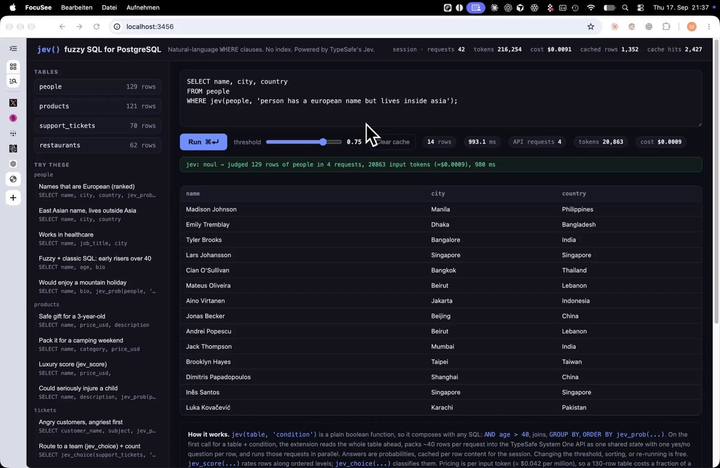The width and height of the screenshot is (720, 468).
Task: Toggle the sidebar list icon at top
Action: pyautogui.click(x=13, y=49)
